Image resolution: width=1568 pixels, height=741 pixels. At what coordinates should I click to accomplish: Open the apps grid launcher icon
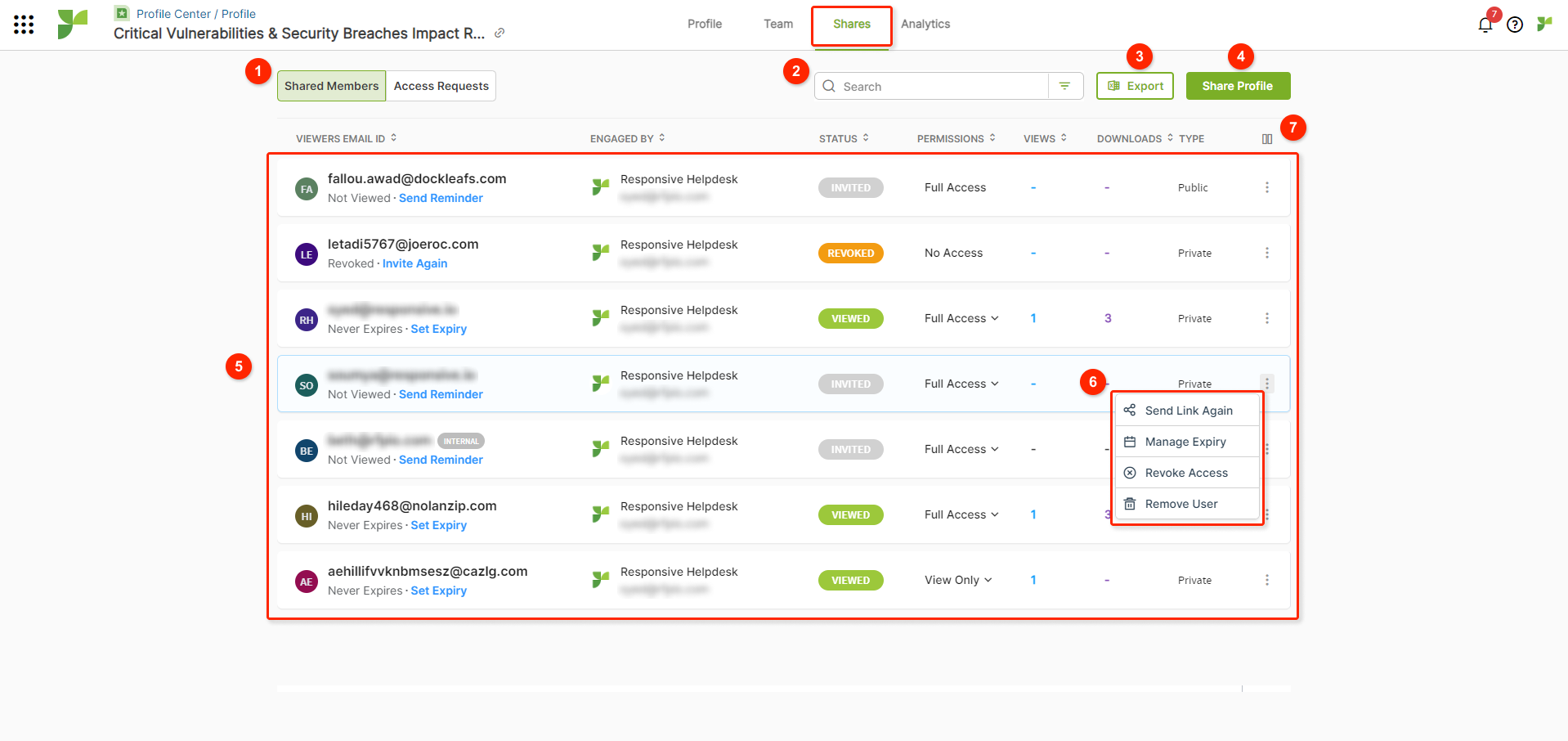[24, 25]
